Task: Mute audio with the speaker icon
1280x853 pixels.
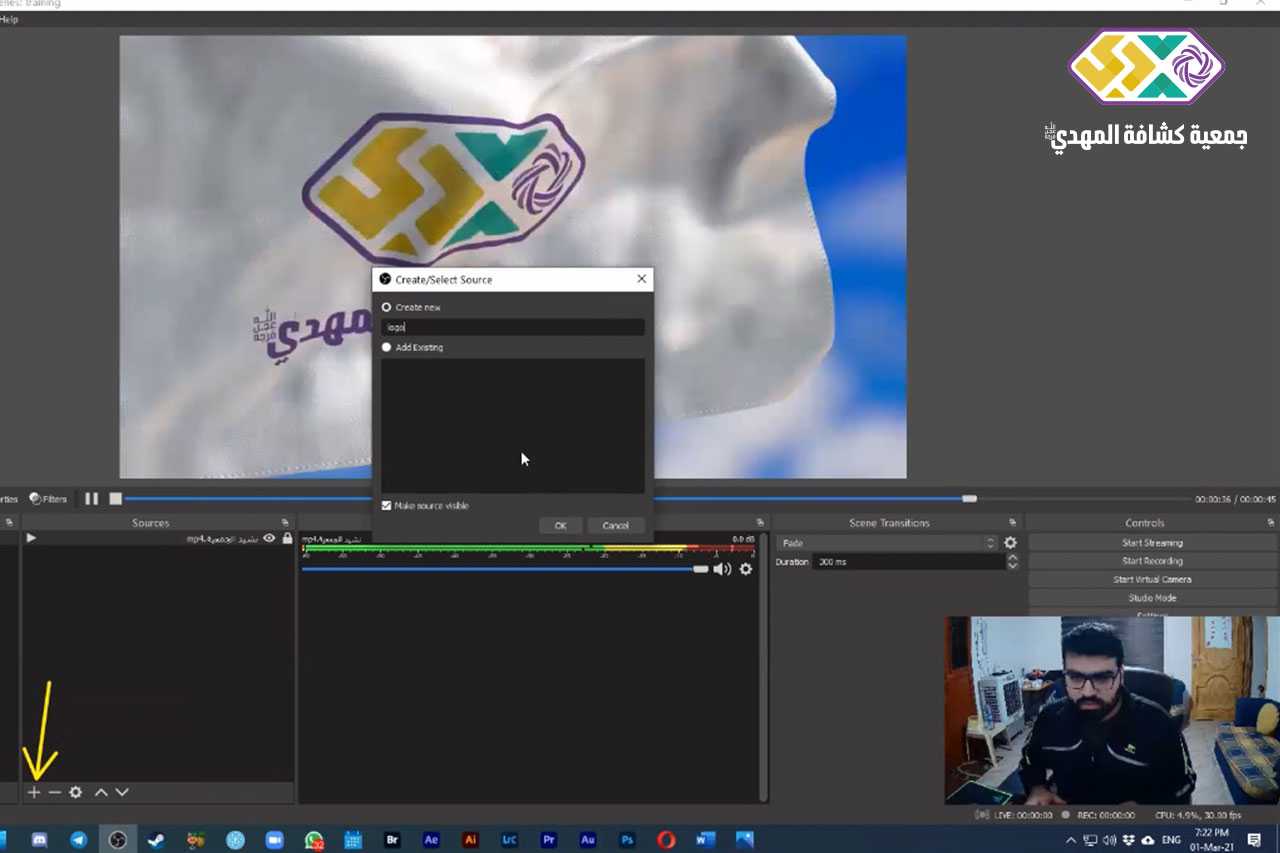Action: pos(722,569)
